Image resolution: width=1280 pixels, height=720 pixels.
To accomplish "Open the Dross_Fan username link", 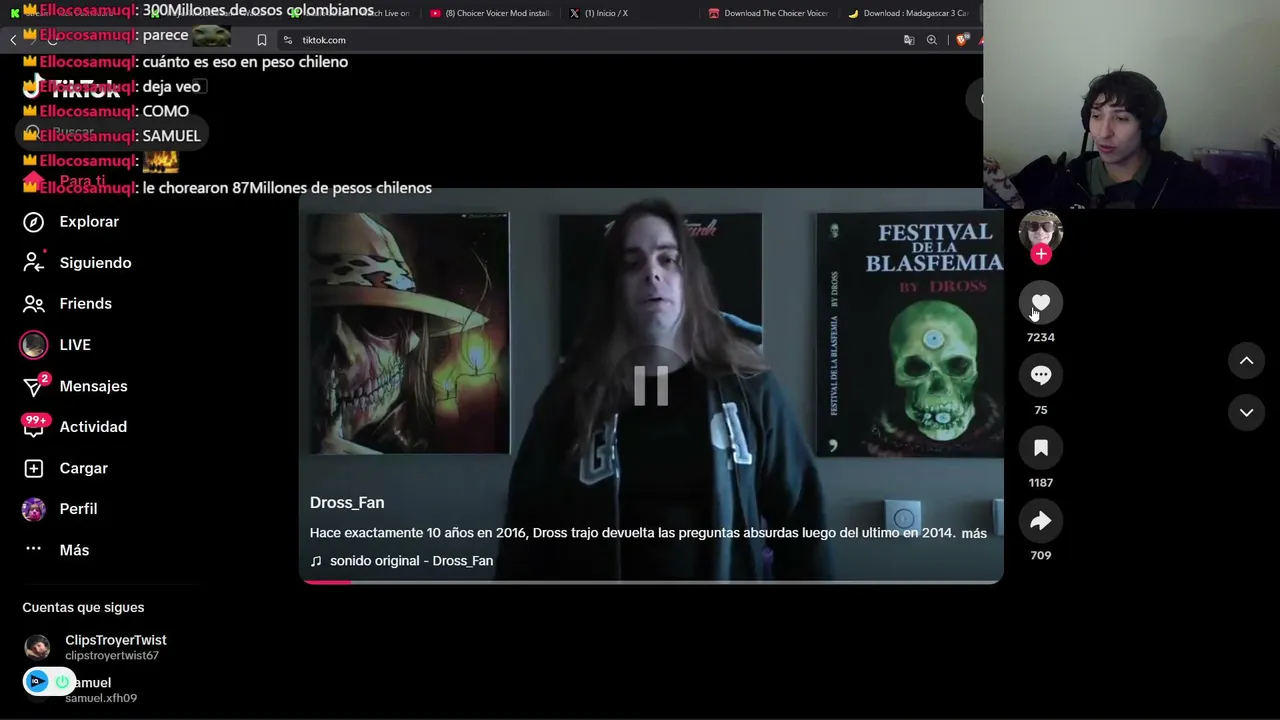I will point(347,503).
